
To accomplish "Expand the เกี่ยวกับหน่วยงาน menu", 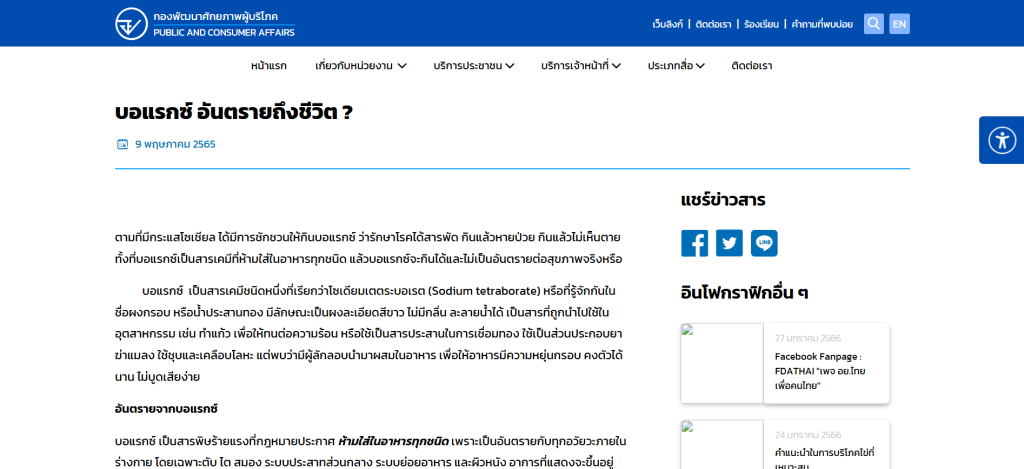I will [360, 66].
